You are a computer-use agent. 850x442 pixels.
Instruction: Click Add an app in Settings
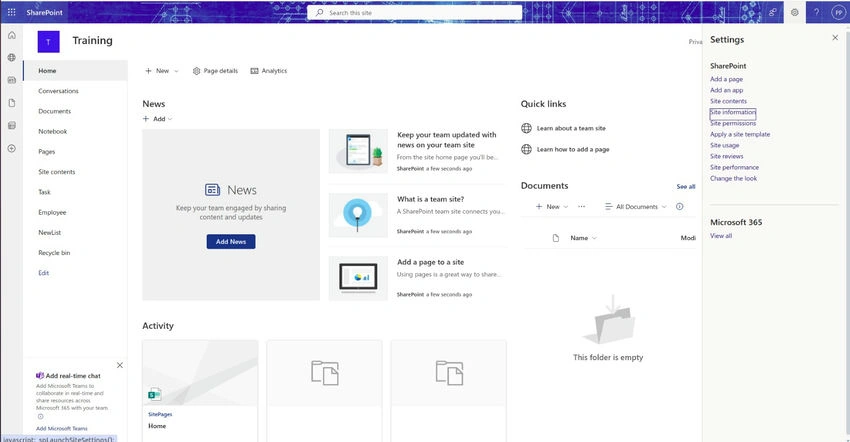726,90
